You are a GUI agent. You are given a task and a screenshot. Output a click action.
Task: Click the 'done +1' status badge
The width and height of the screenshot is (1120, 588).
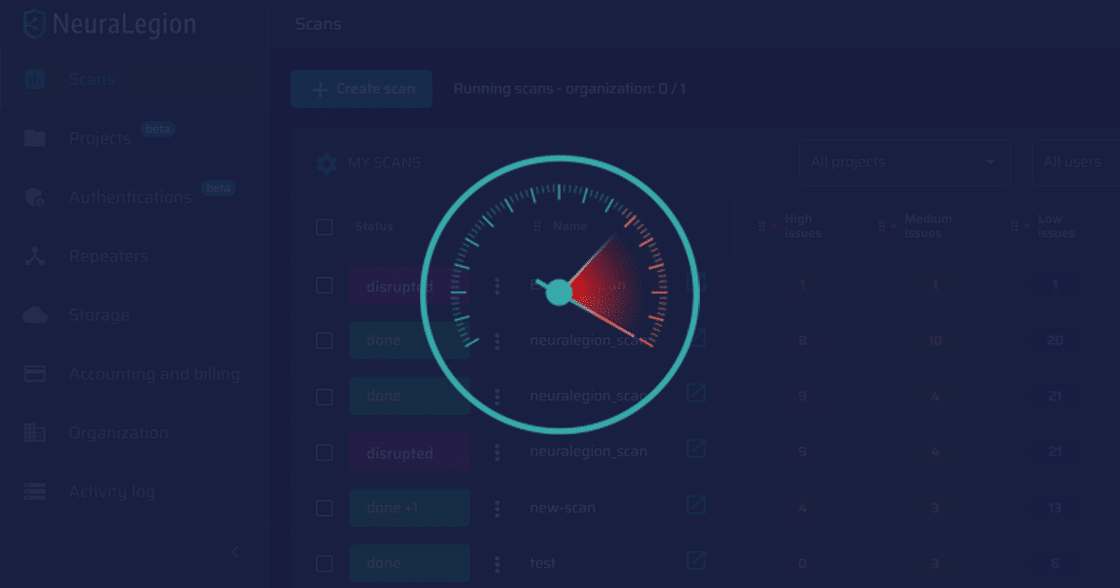pyautogui.click(x=409, y=508)
